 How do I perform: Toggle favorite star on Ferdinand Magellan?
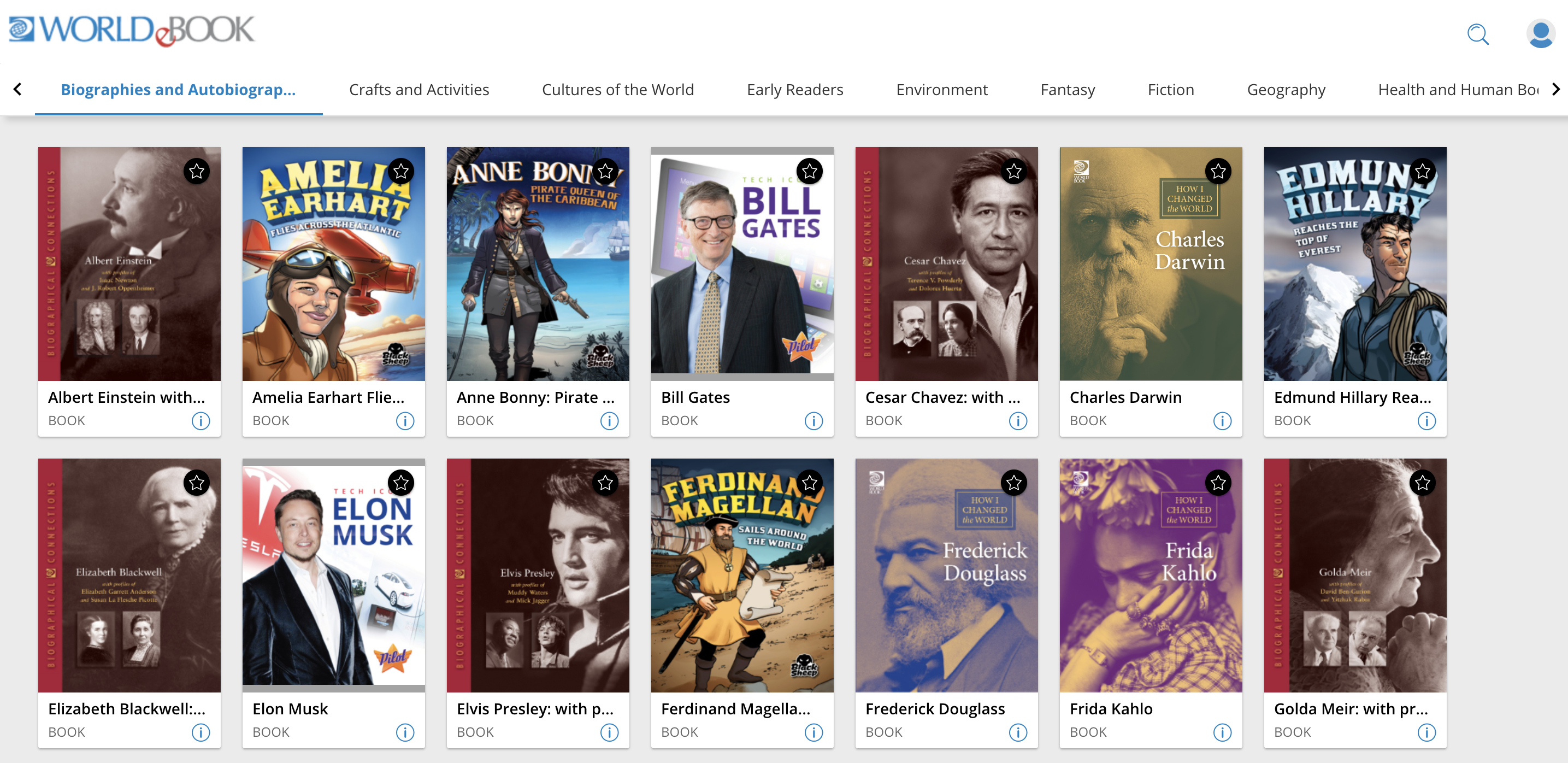point(810,483)
